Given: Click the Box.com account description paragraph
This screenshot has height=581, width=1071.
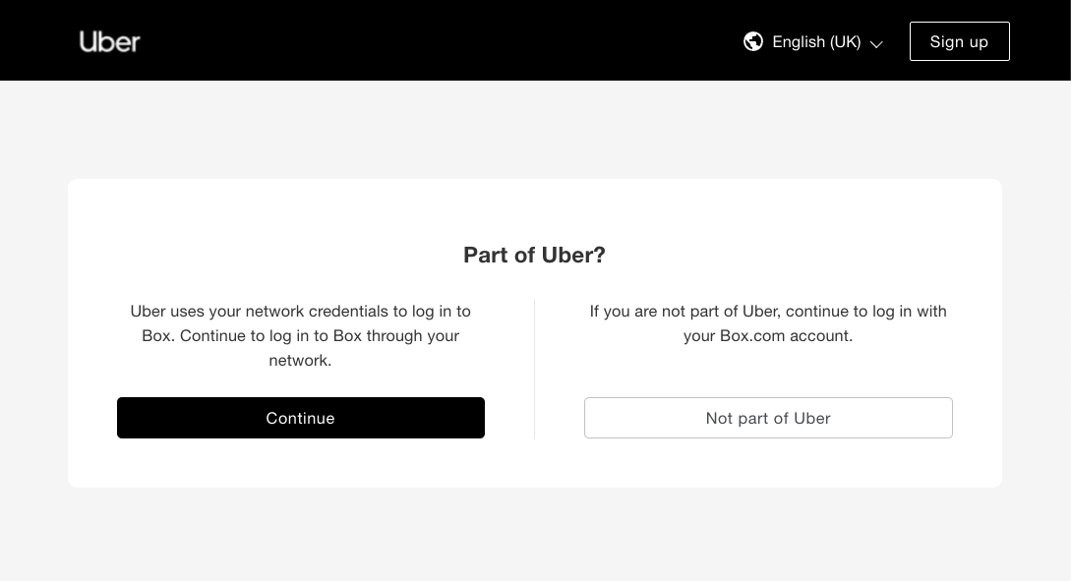Looking at the screenshot, I should 768,324.
